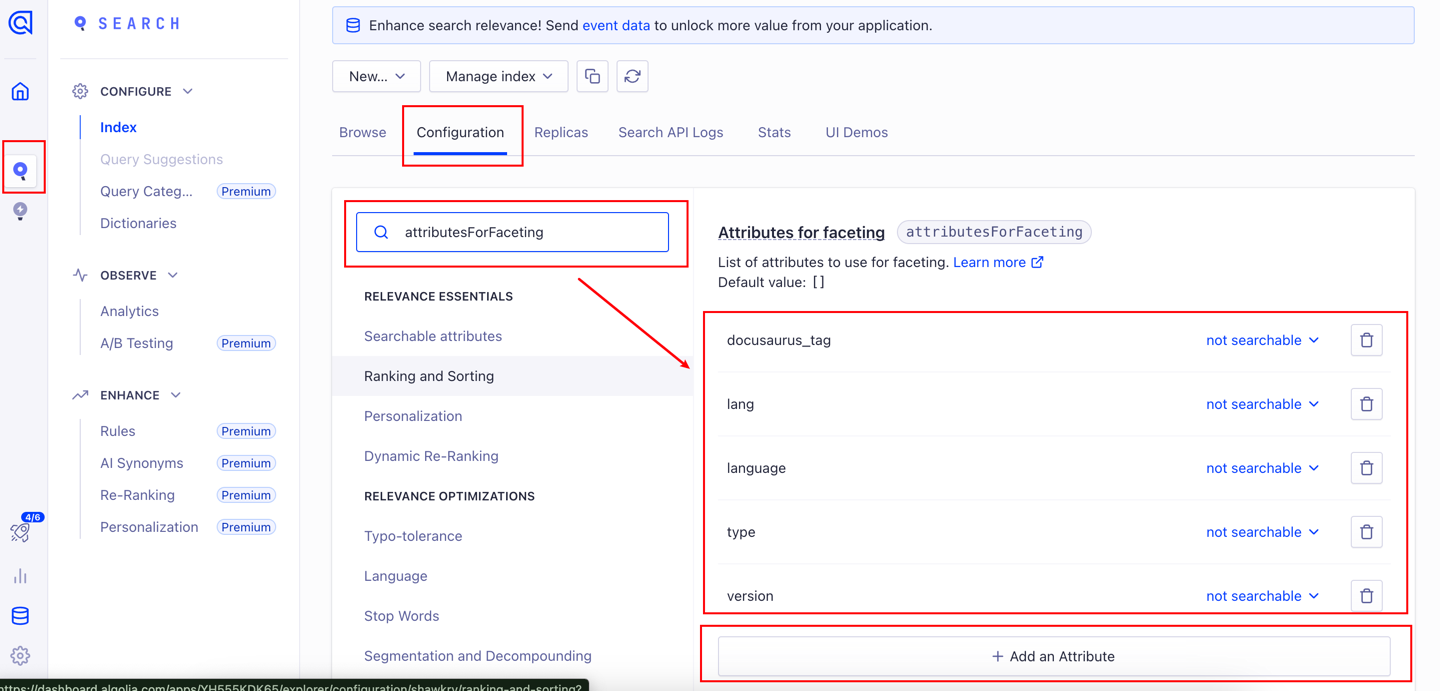Open Re-Ranking in sidebar
This screenshot has height=691, width=1440.
point(137,495)
